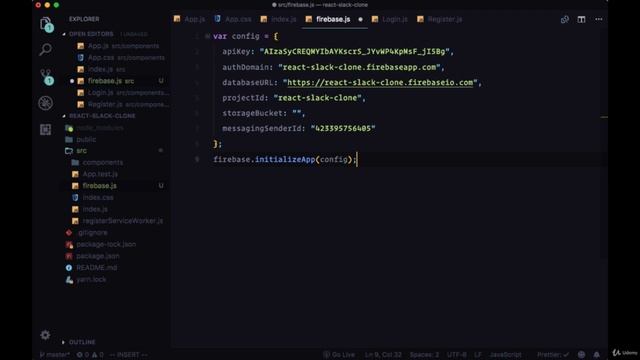Click the Prettier status indicator

(553, 355)
